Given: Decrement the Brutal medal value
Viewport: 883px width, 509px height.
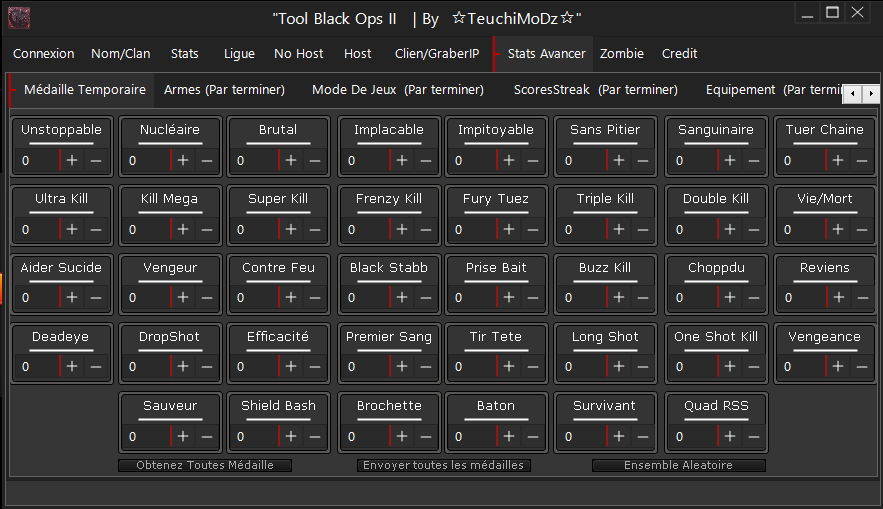Looking at the screenshot, I should coord(315,160).
